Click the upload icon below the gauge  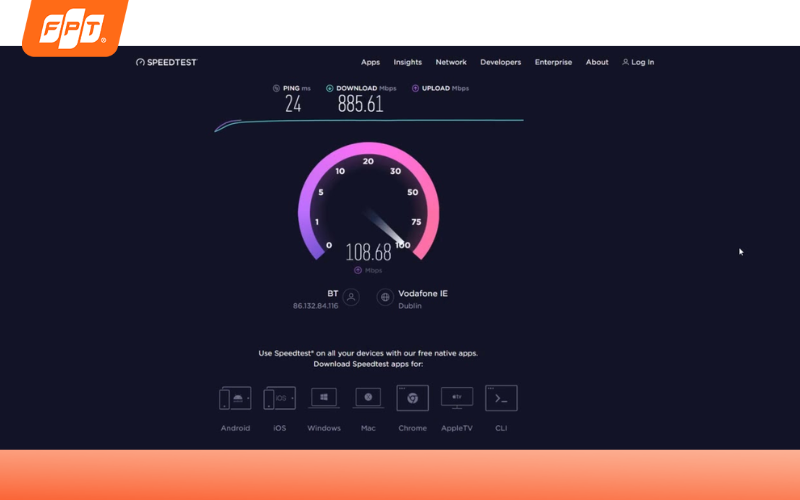click(x=358, y=270)
